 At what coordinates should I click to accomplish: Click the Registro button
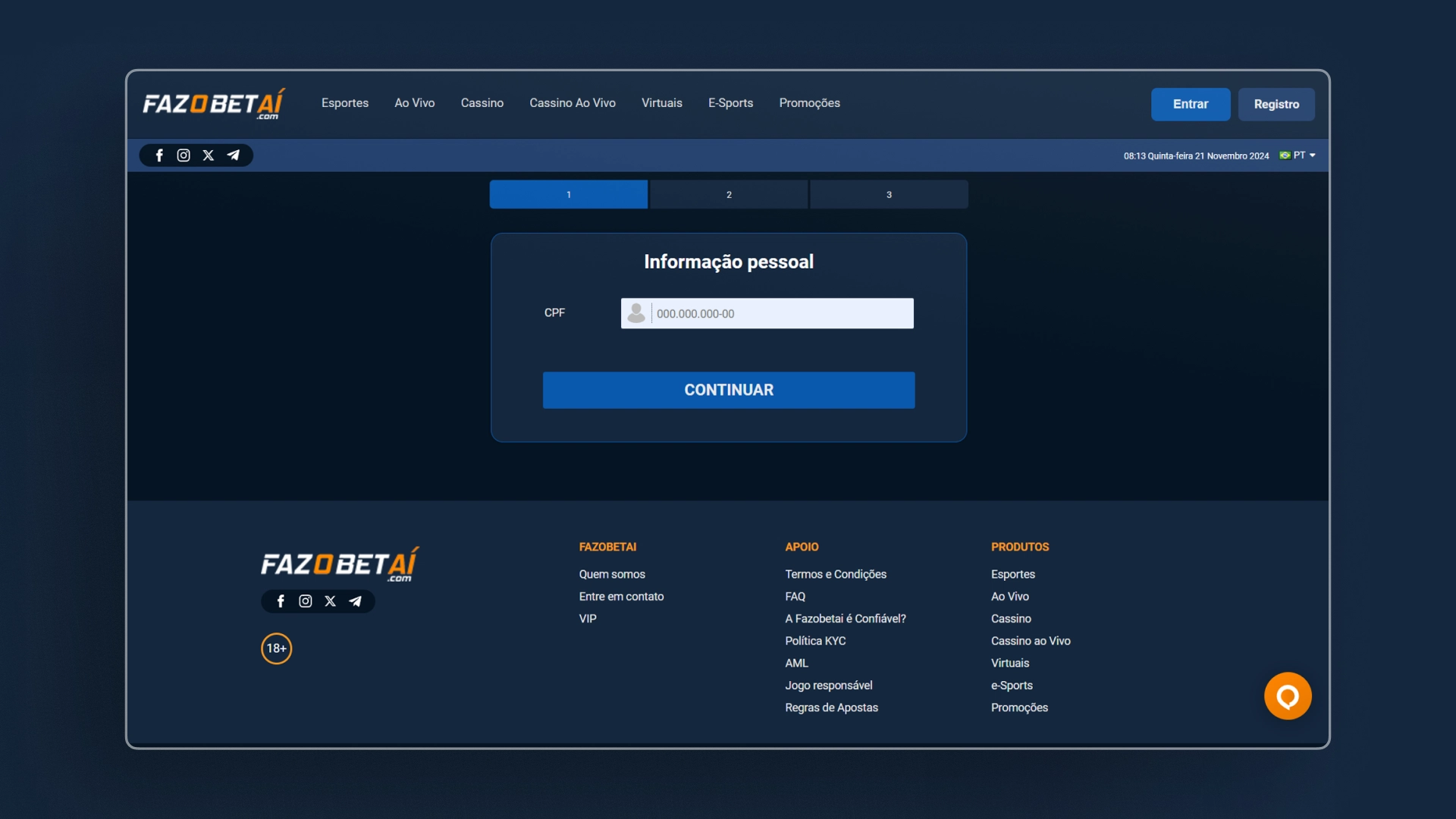coord(1277,105)
